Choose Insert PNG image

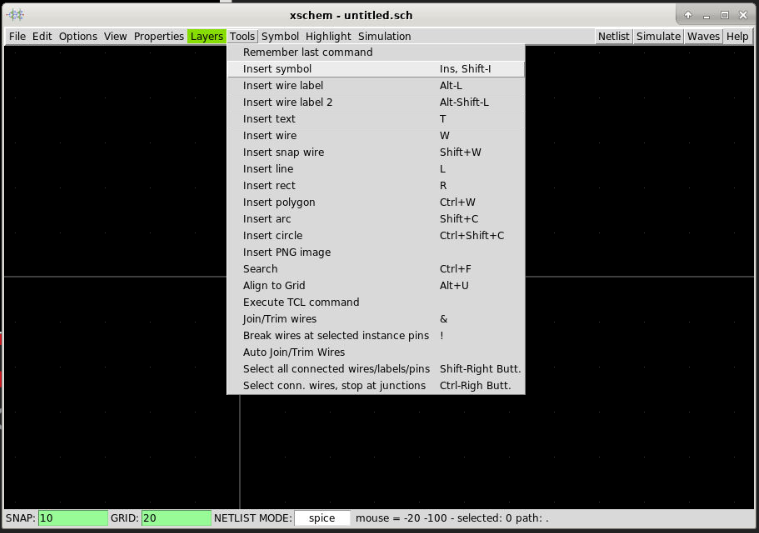point(376,252)
